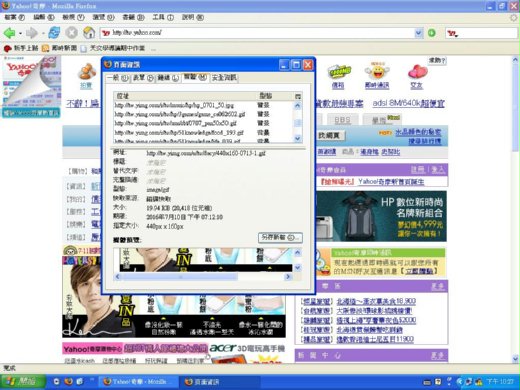Screen dimensions: 520x390
Task: Switch to the Yahoo Mozilla Firefox taskbar button
Action: [138, 382]
